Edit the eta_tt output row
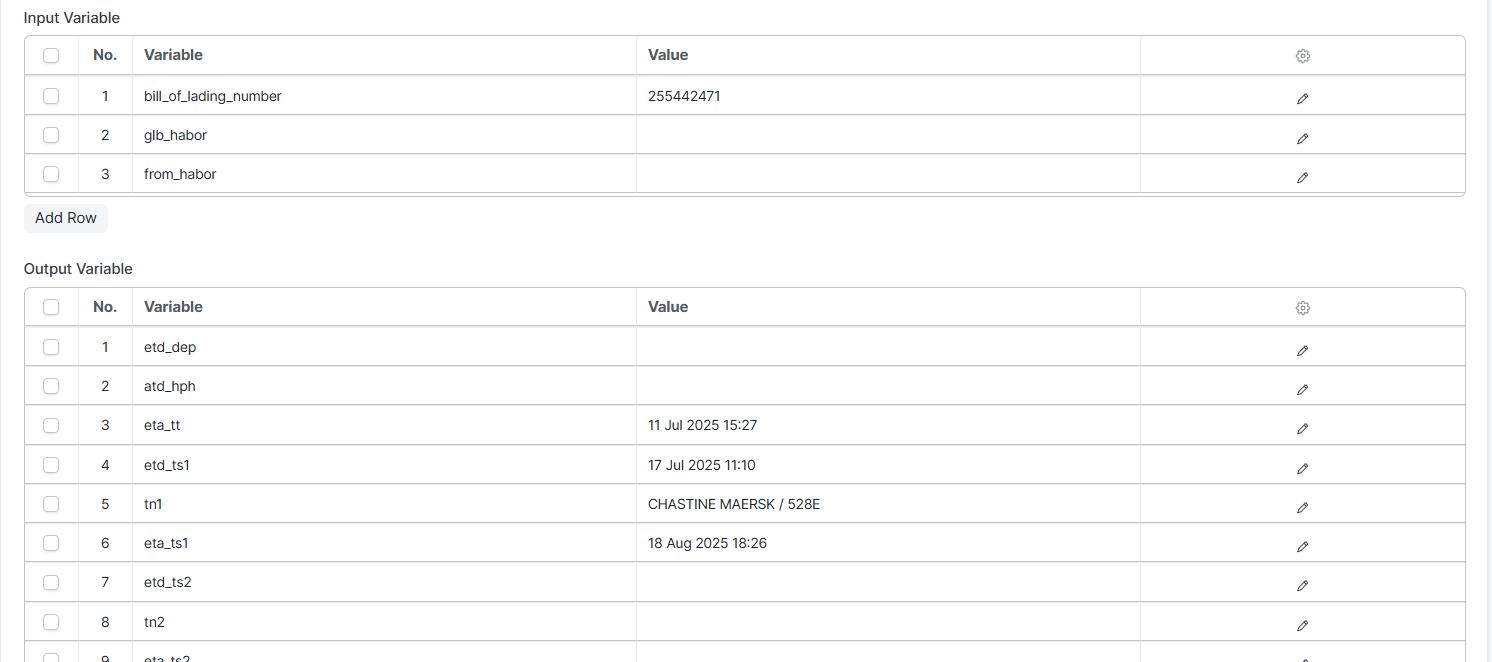The image size is (1492, 662). click(x=1302, y=428)
